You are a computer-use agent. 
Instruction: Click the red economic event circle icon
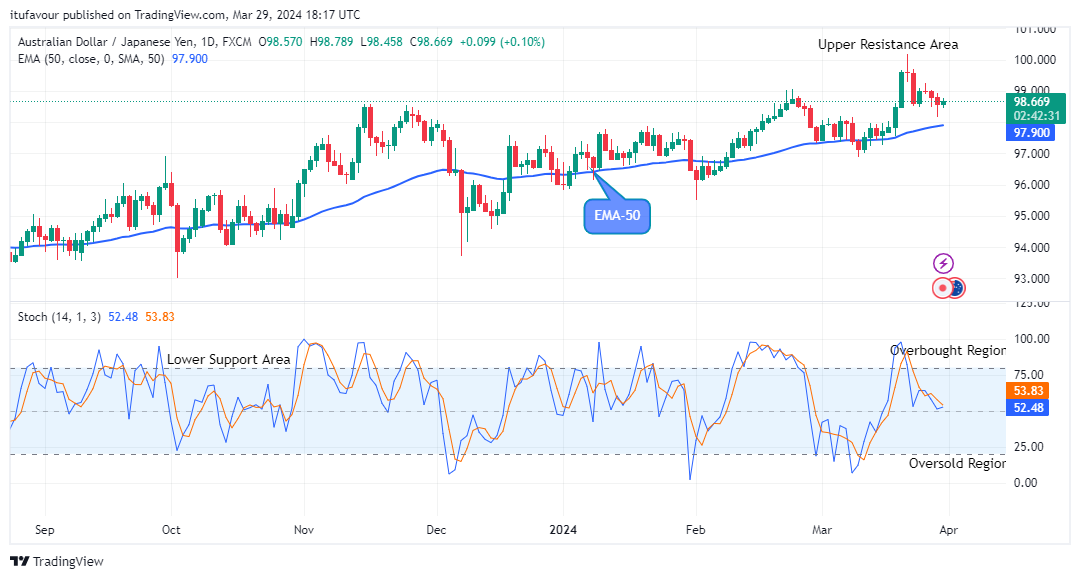[942, 288]
